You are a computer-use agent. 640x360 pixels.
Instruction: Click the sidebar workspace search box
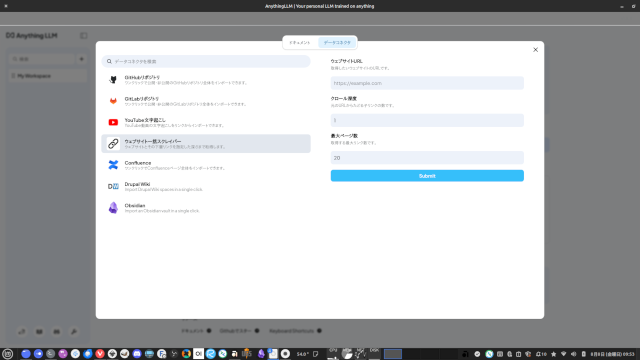click(42, 59)
